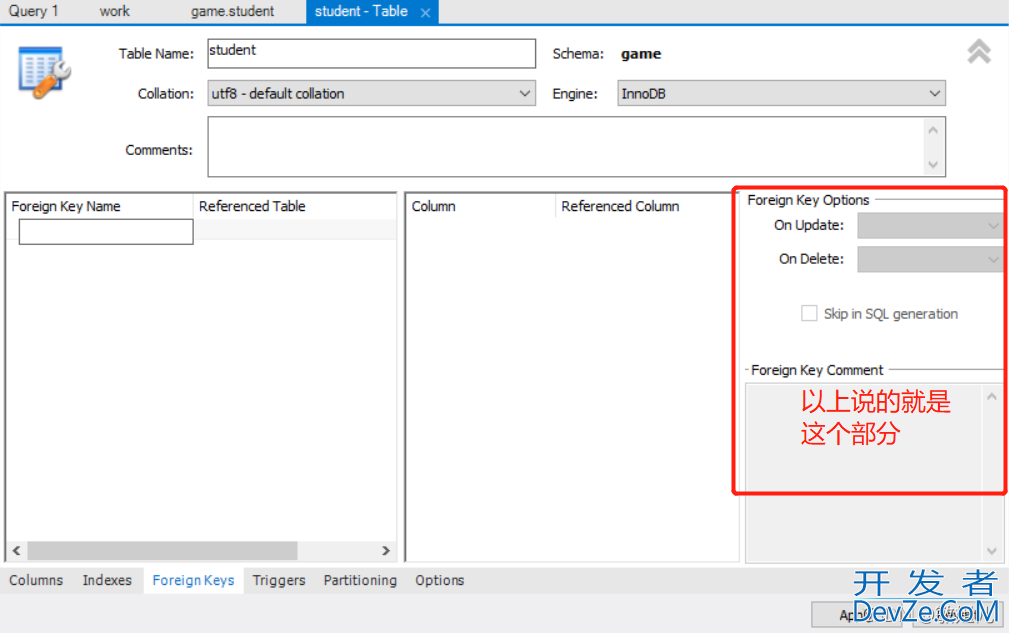Open the game.student tab

(x=232, y=11)
